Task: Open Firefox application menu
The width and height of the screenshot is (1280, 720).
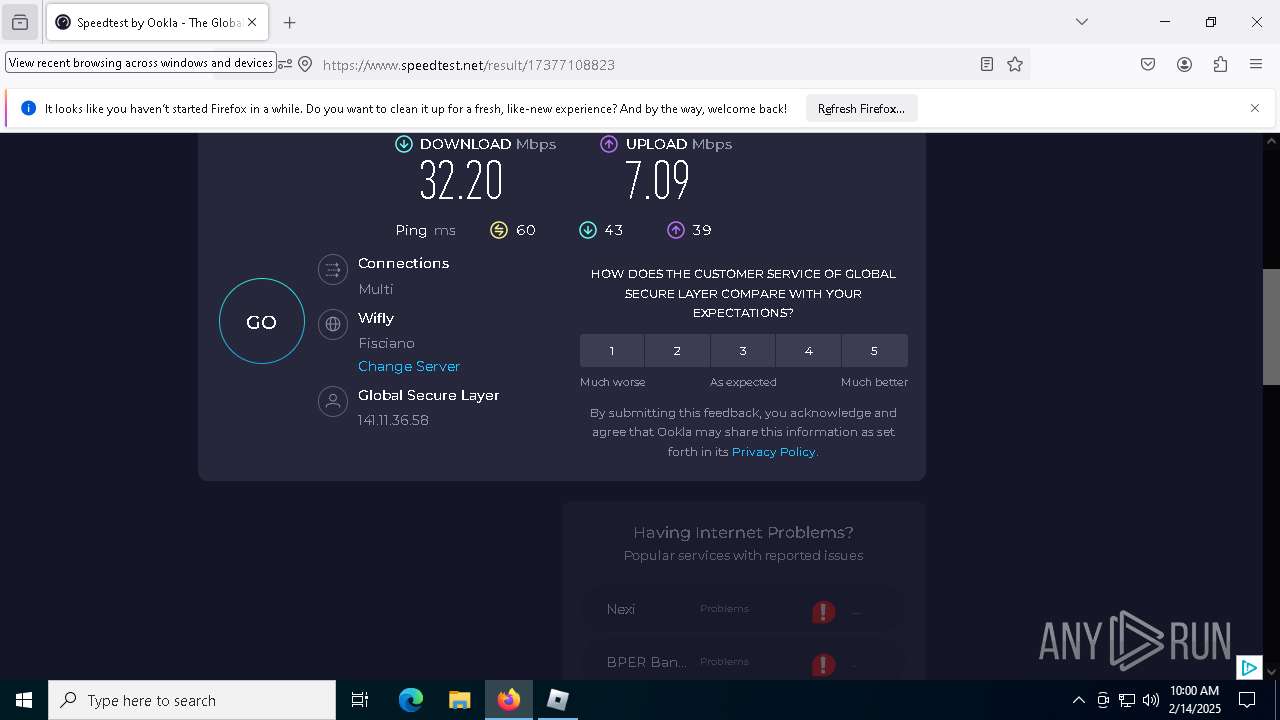Action: 1256,64
